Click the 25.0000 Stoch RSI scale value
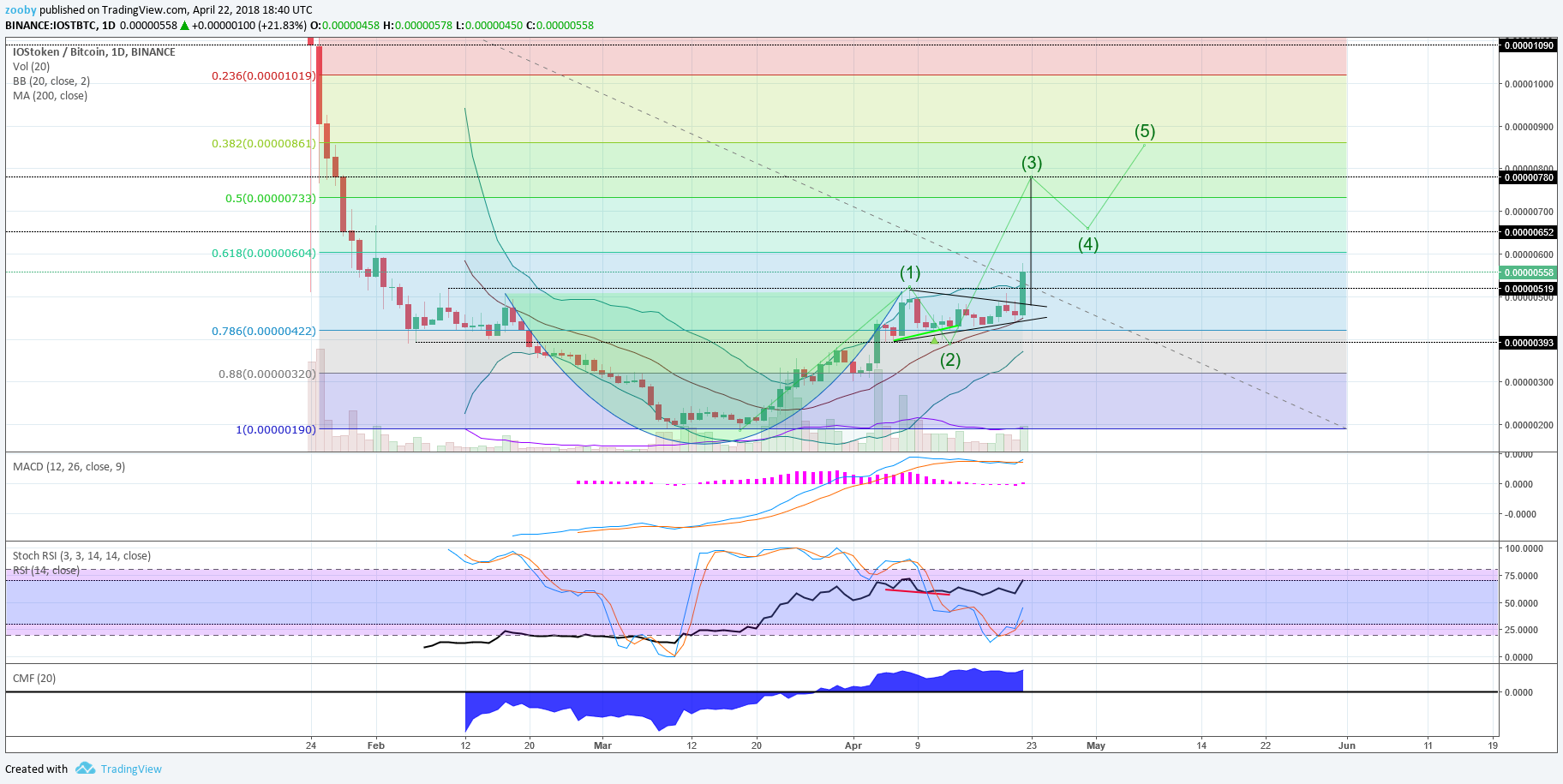Screen dimensions: 1563x784 1521,630
